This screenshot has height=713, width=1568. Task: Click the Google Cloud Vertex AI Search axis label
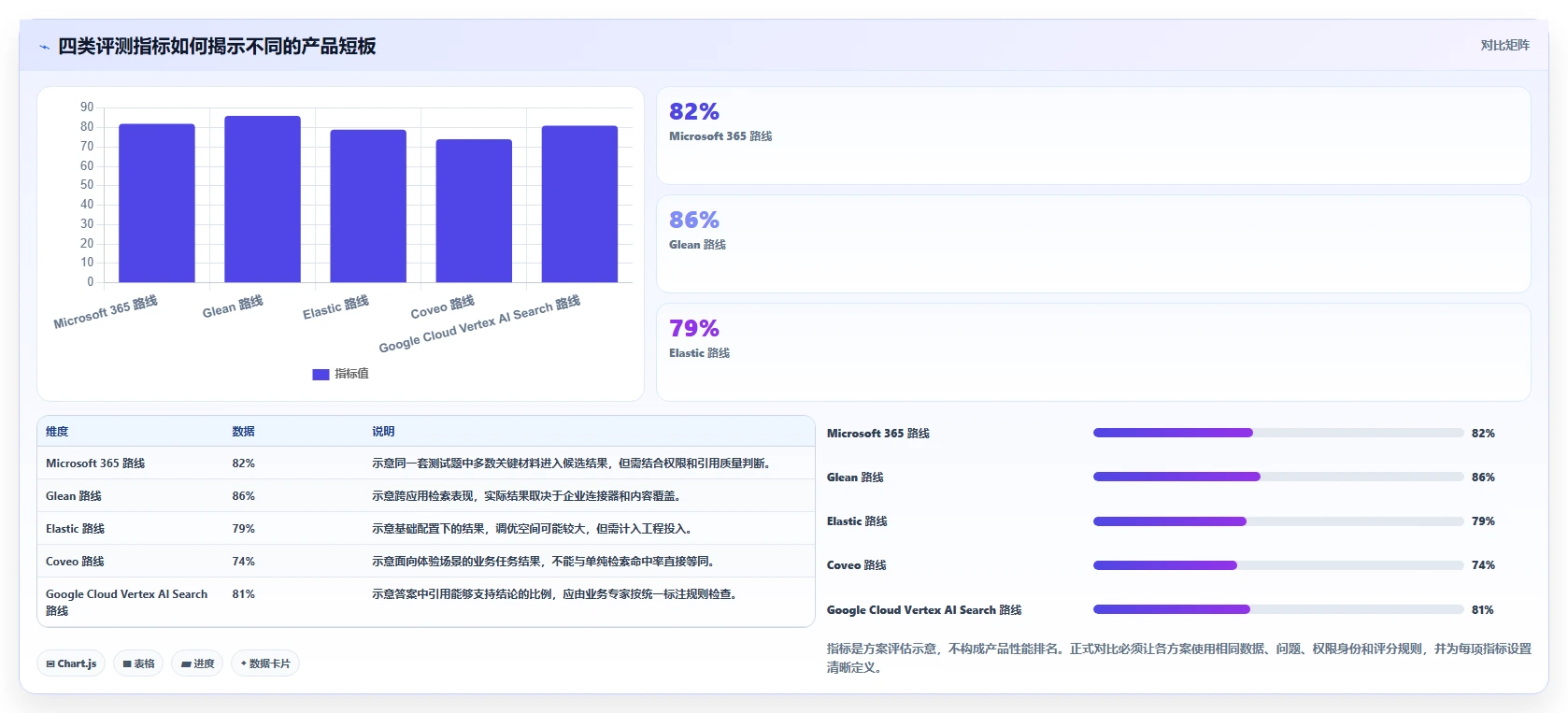[479, 324]
